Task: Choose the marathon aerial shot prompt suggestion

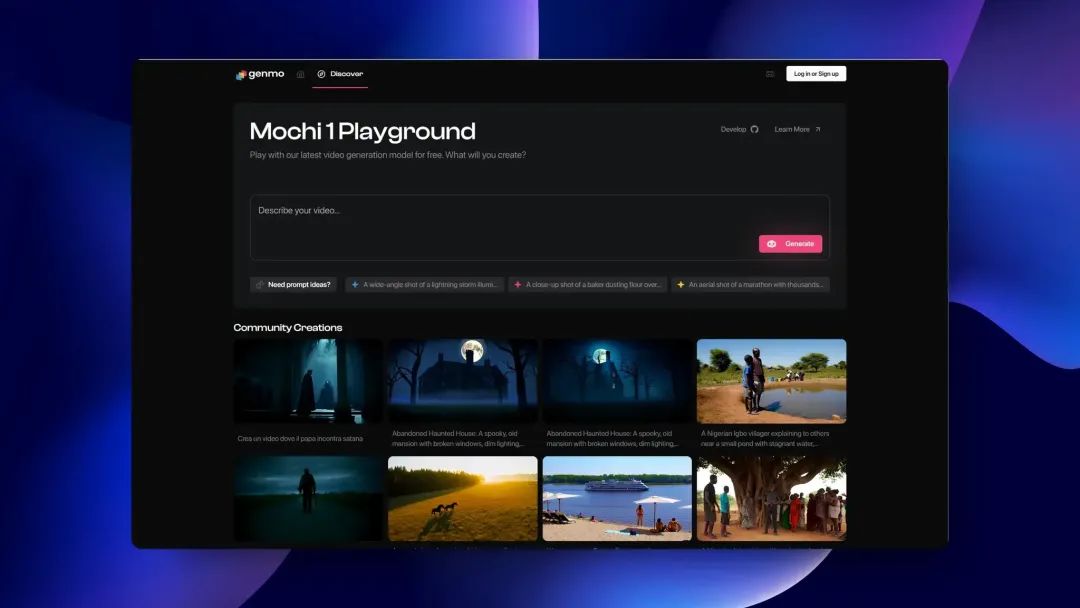Action: click(x=751, y=284)
